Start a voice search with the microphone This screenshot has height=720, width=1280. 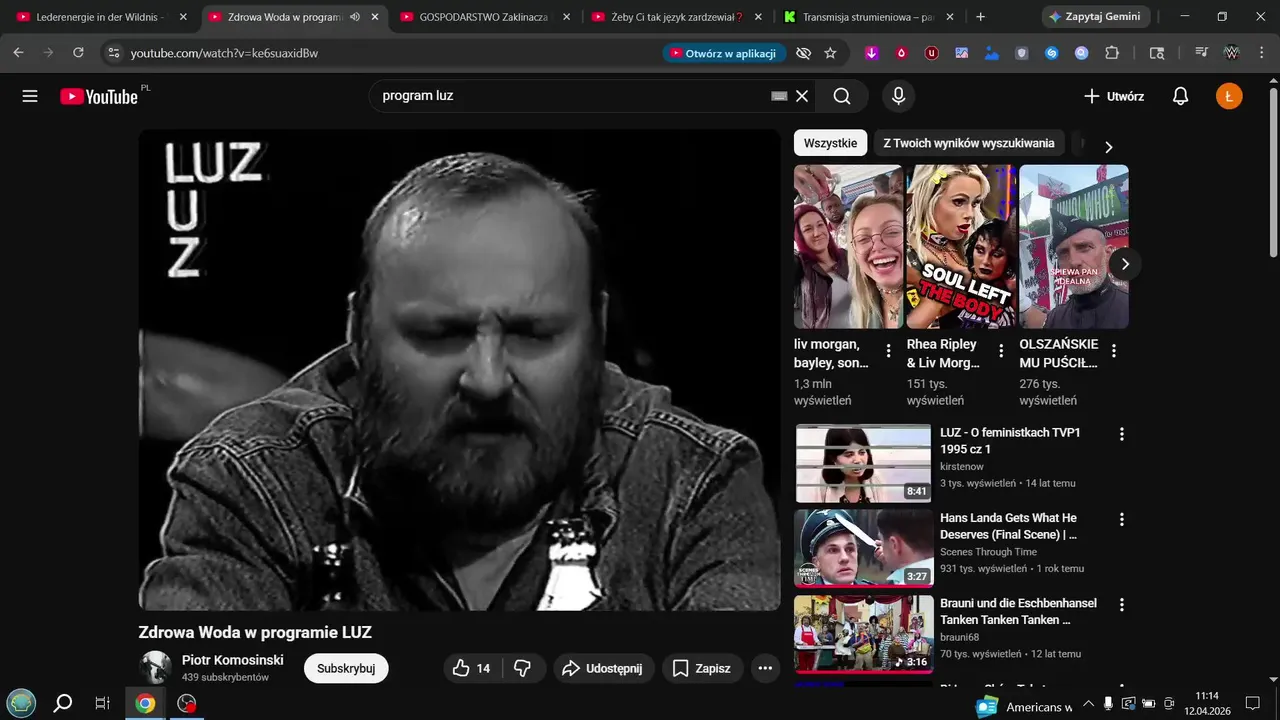pyautogui.click(x=898, y=96)
